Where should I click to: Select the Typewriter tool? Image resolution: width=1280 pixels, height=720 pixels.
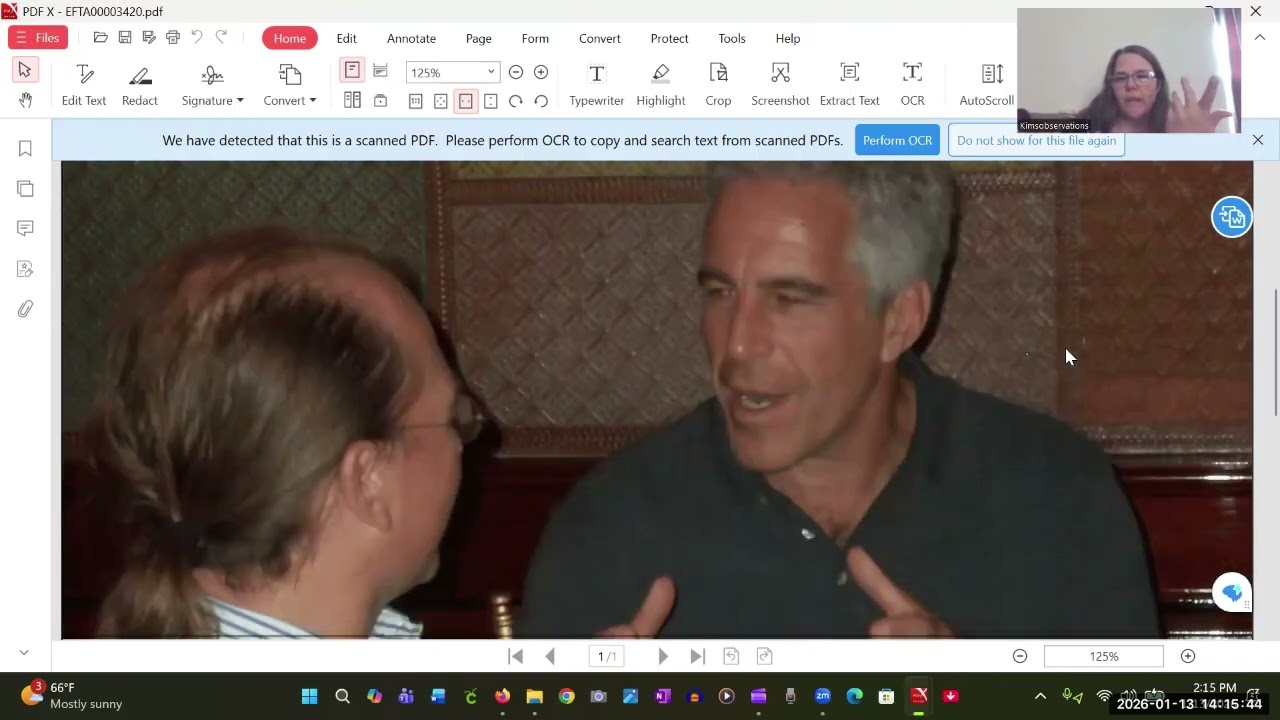click(597, 85)
